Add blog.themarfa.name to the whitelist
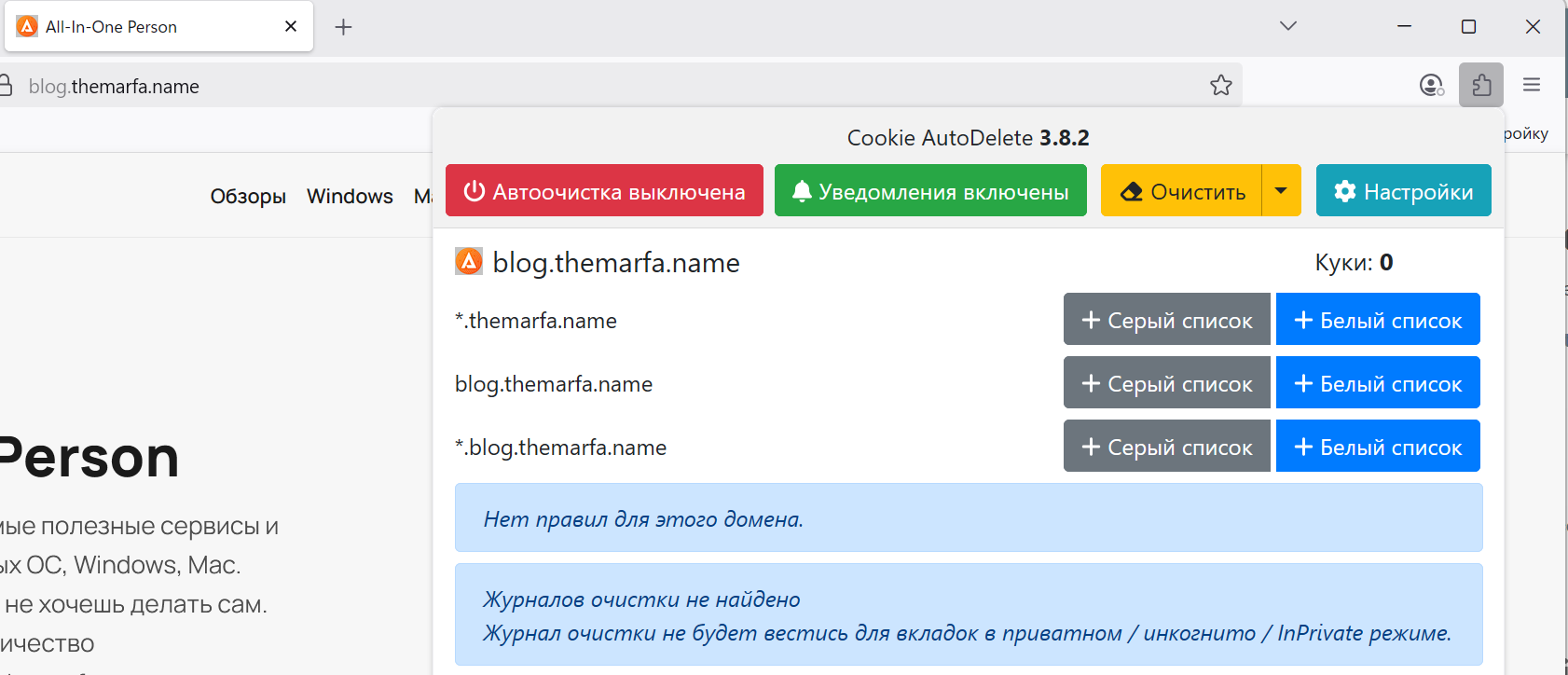 (x=1377, y=383)
